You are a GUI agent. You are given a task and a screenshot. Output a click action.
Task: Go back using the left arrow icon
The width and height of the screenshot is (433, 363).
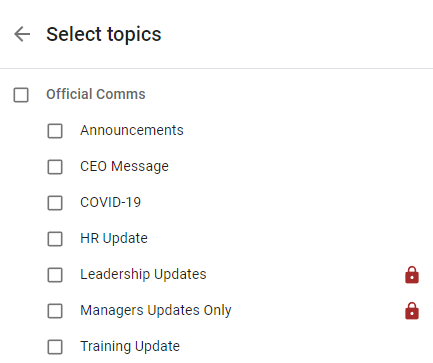pyautogui.click(x=22, y=34)
